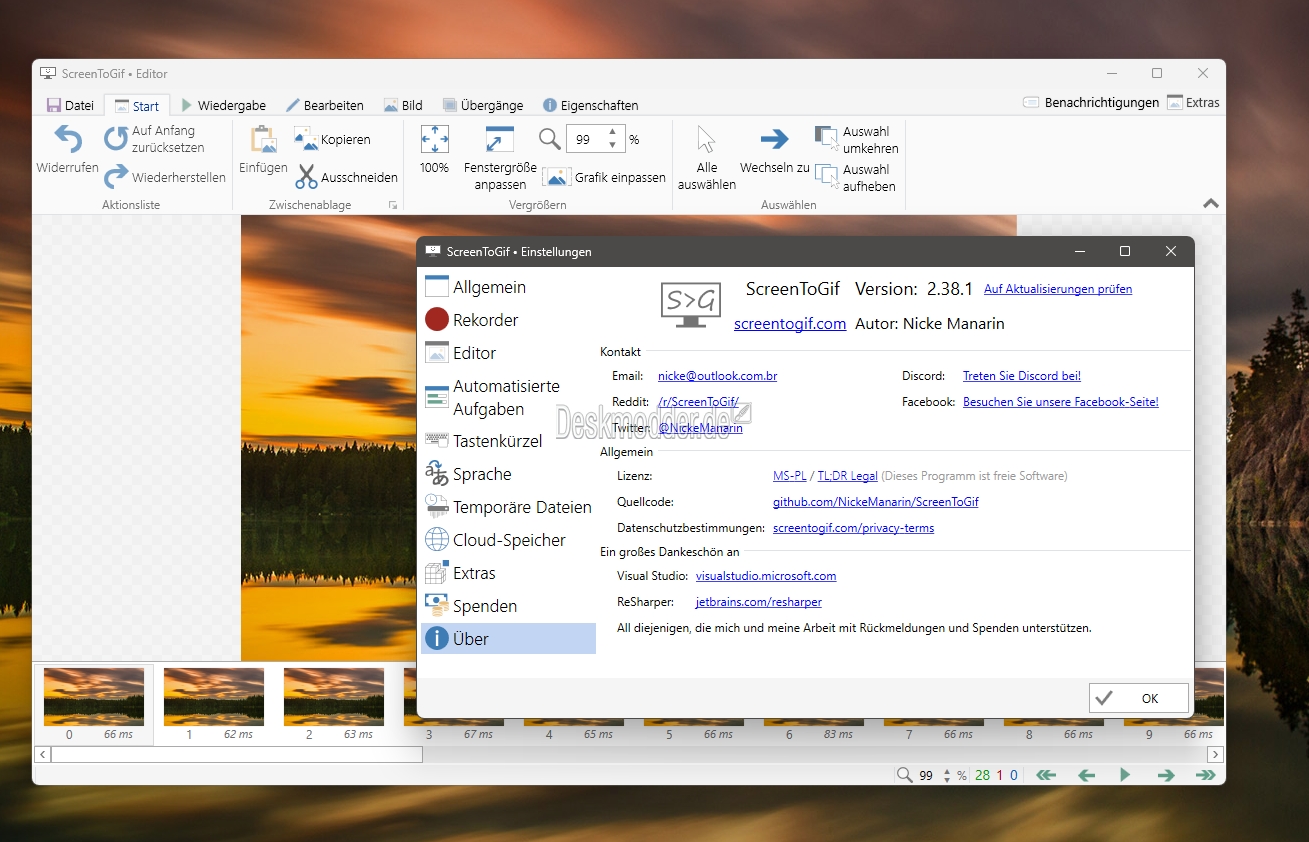Open Automatisierte Aufgaben section
The image size is (1309, 842).
click(x=508, y=397)
